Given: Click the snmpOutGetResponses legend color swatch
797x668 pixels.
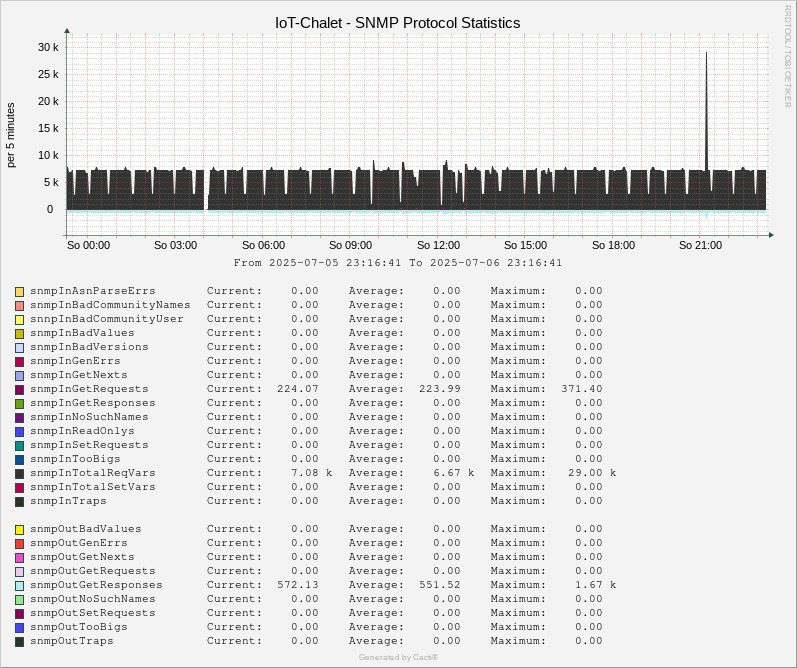Looking at the screenshot, I should [19, 586].
